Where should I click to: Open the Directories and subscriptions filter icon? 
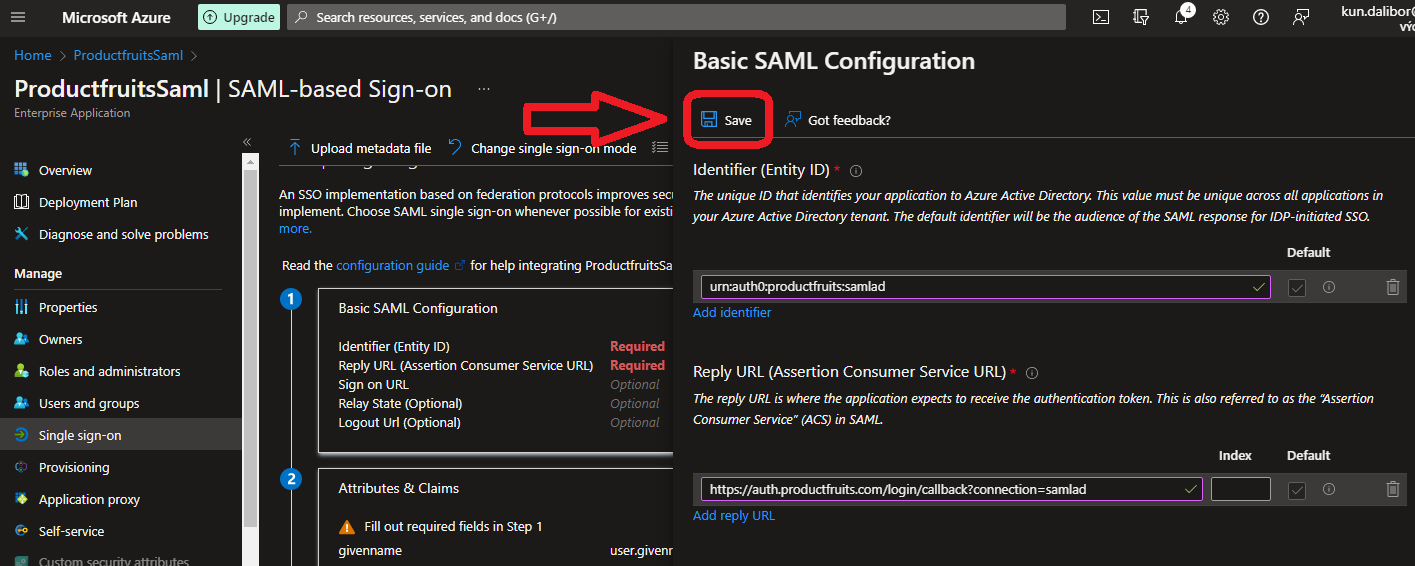coord(1141,17)
